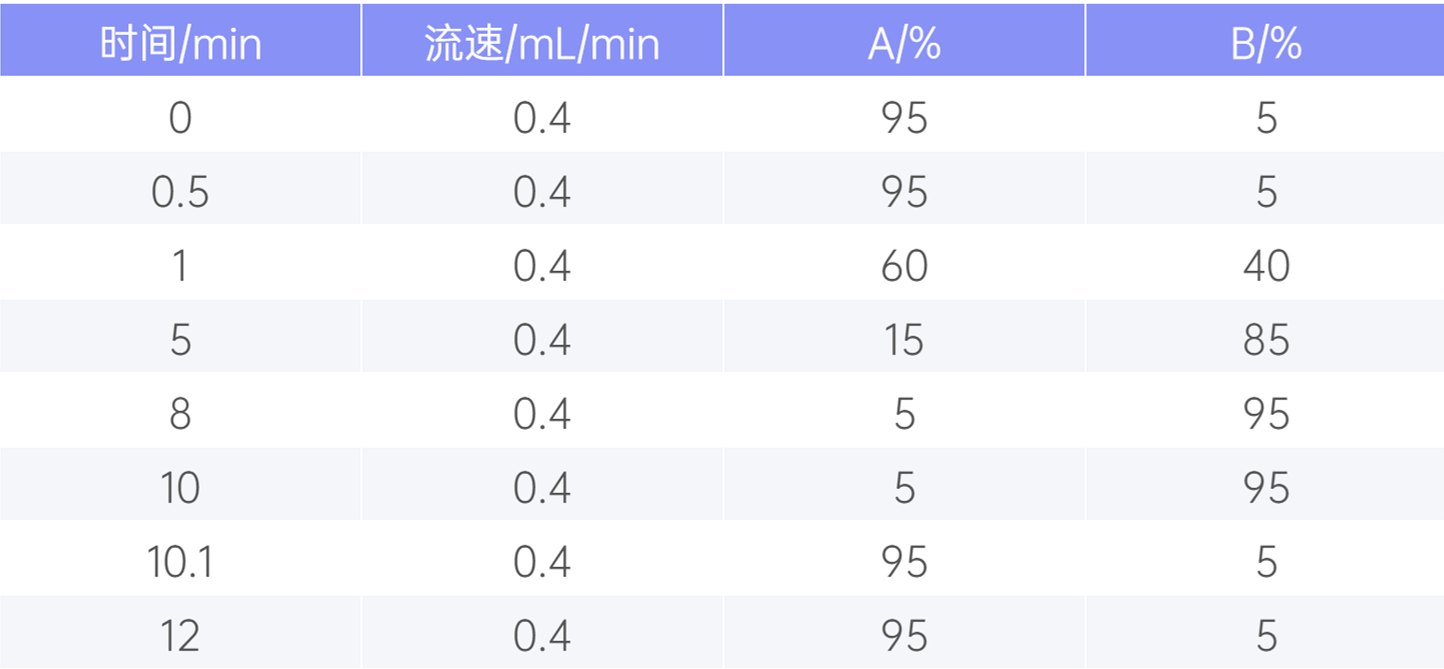Select the time cell showing 1

point(180,266)
